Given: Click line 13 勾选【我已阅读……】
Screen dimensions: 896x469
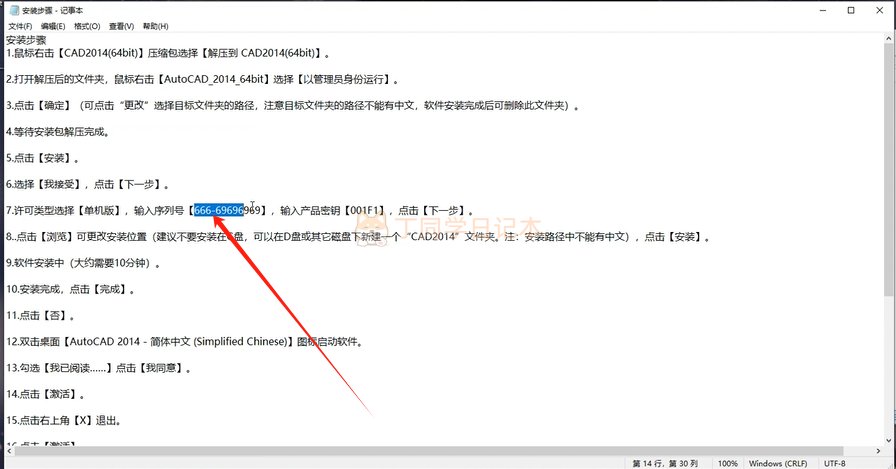Looking at the screenshot, I should point(98,368).
